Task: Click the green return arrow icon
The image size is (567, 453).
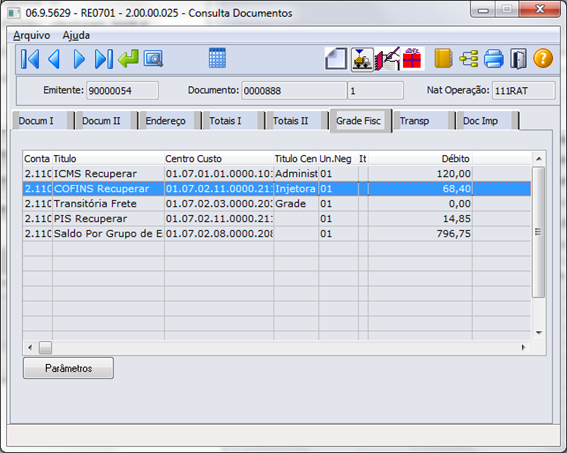Action: click(x=128, y=59)
